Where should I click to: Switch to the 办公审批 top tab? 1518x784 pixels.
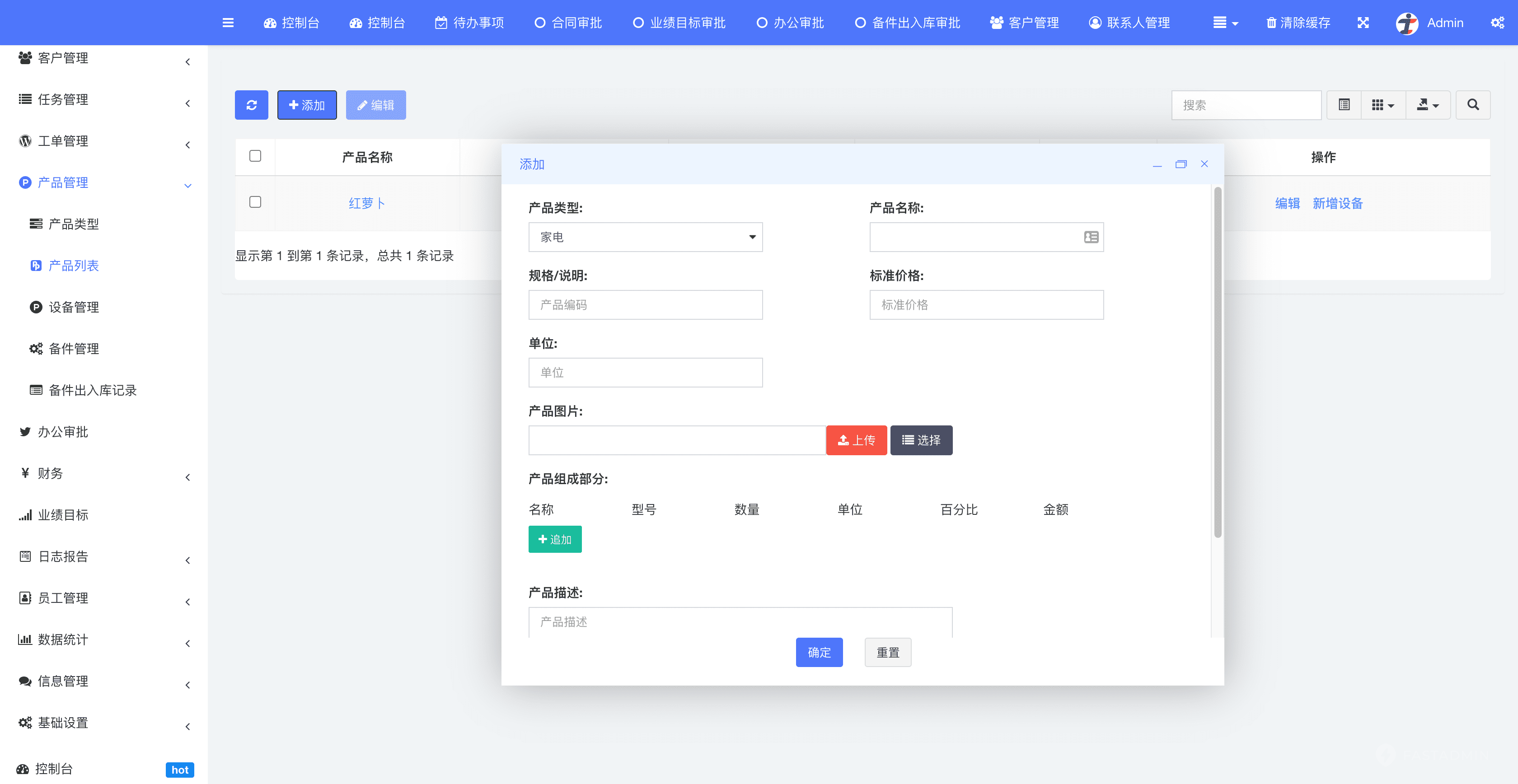tap(790, 23)
